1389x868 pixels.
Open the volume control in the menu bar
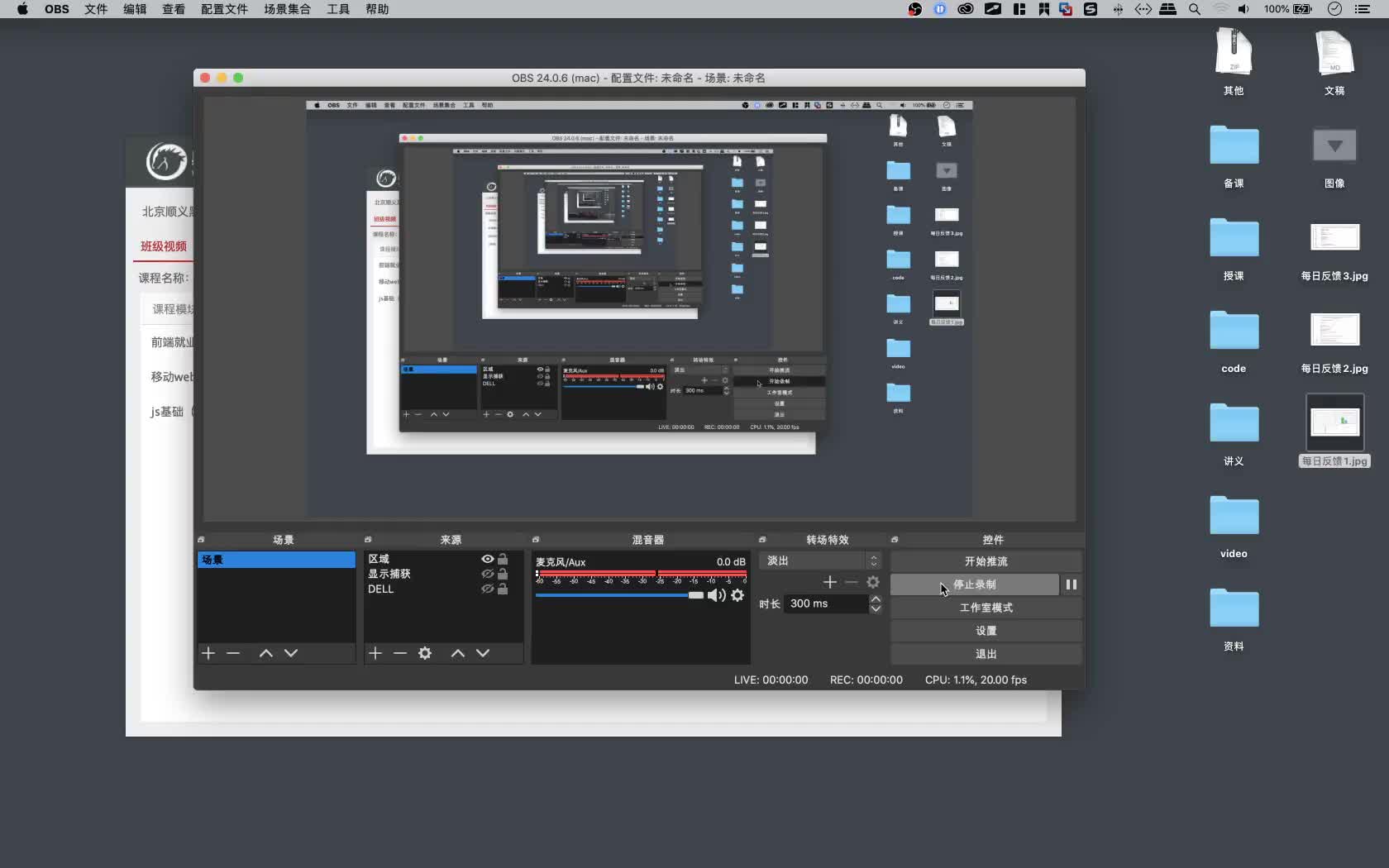[1243, 9]
